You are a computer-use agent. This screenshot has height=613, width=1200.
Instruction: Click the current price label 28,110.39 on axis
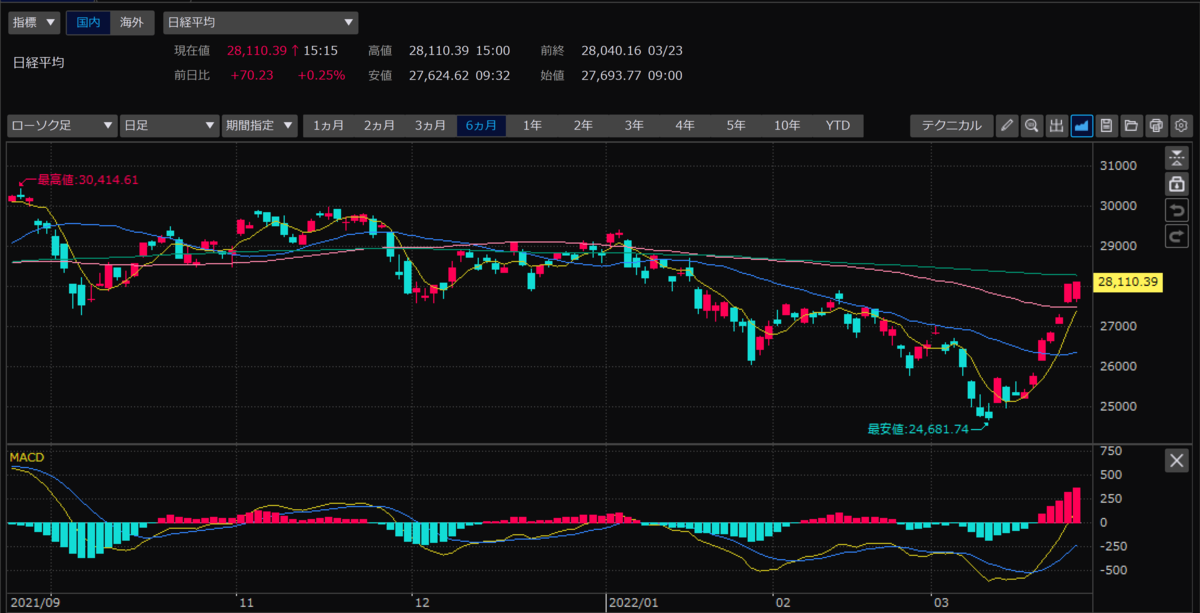click(1127, 283)
